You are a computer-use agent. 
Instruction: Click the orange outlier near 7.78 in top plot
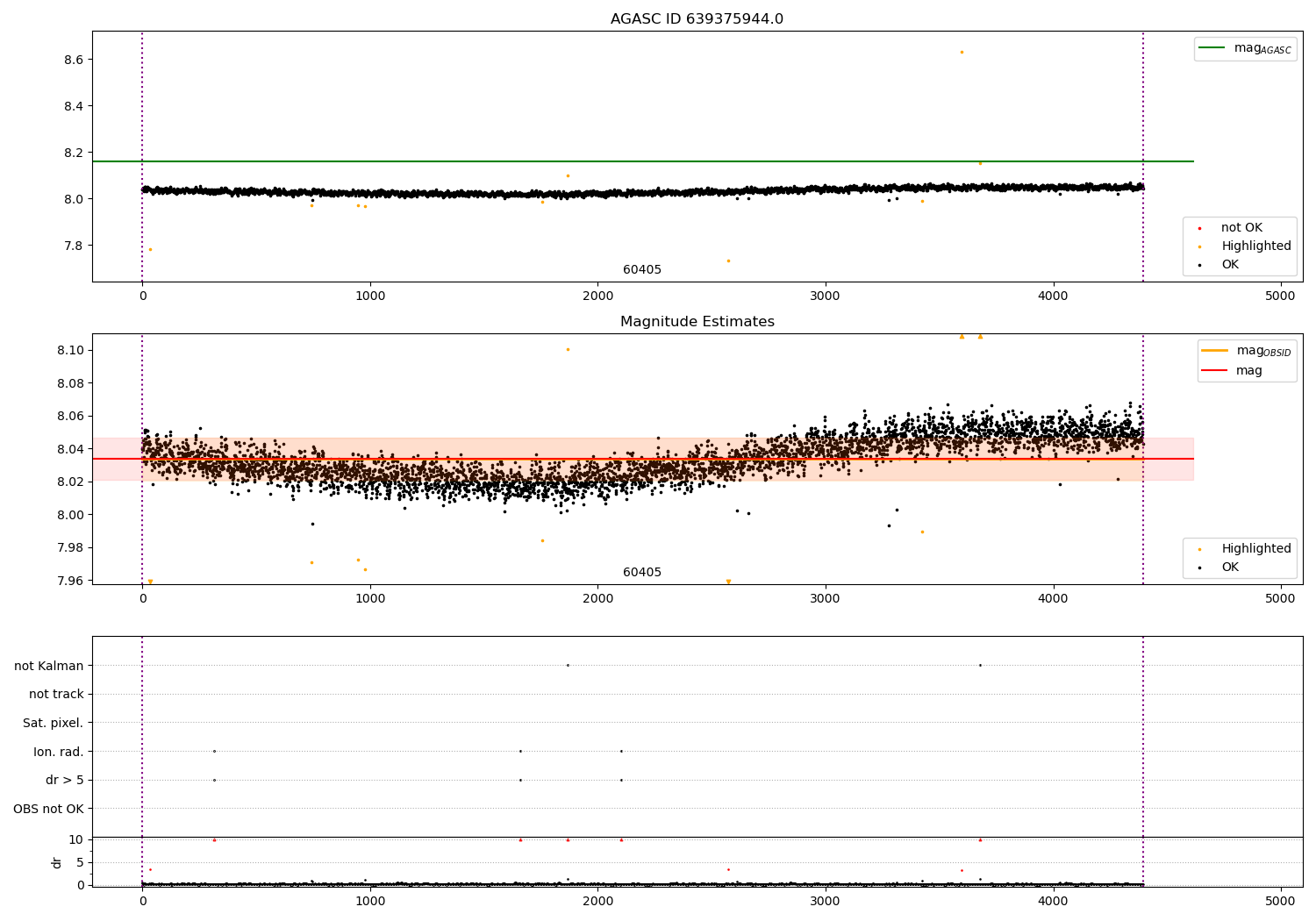coord(150,249)
